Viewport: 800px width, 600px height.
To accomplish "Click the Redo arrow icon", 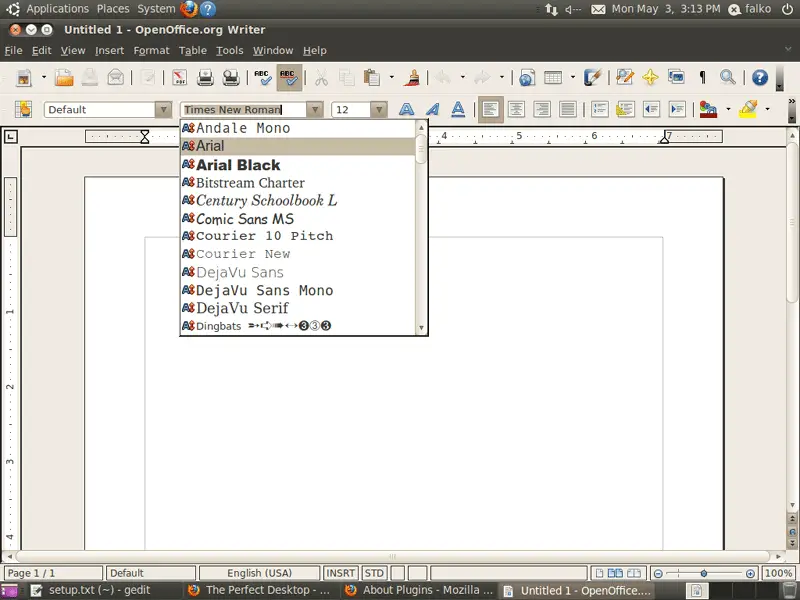I will tap(482, 78).
